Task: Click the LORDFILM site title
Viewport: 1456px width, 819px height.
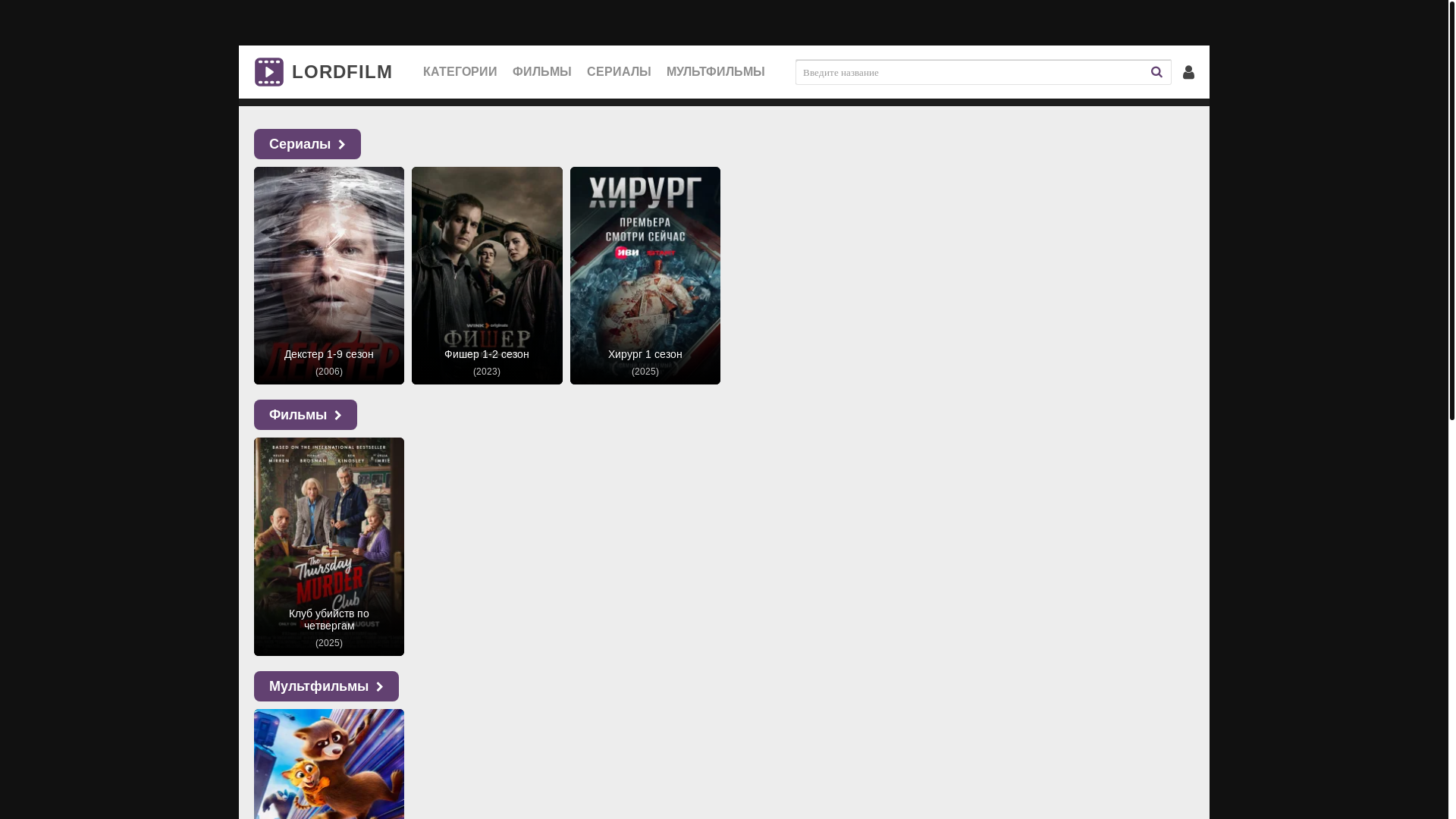Action: tap(342, 72)
